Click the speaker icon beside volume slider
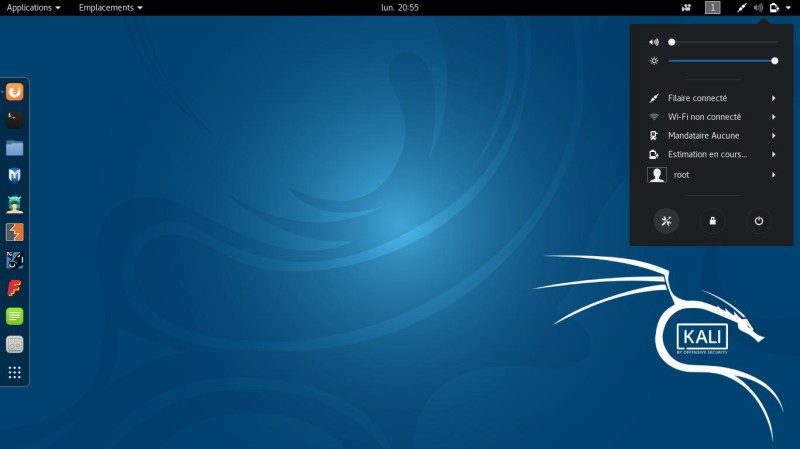 pos(654,42)
